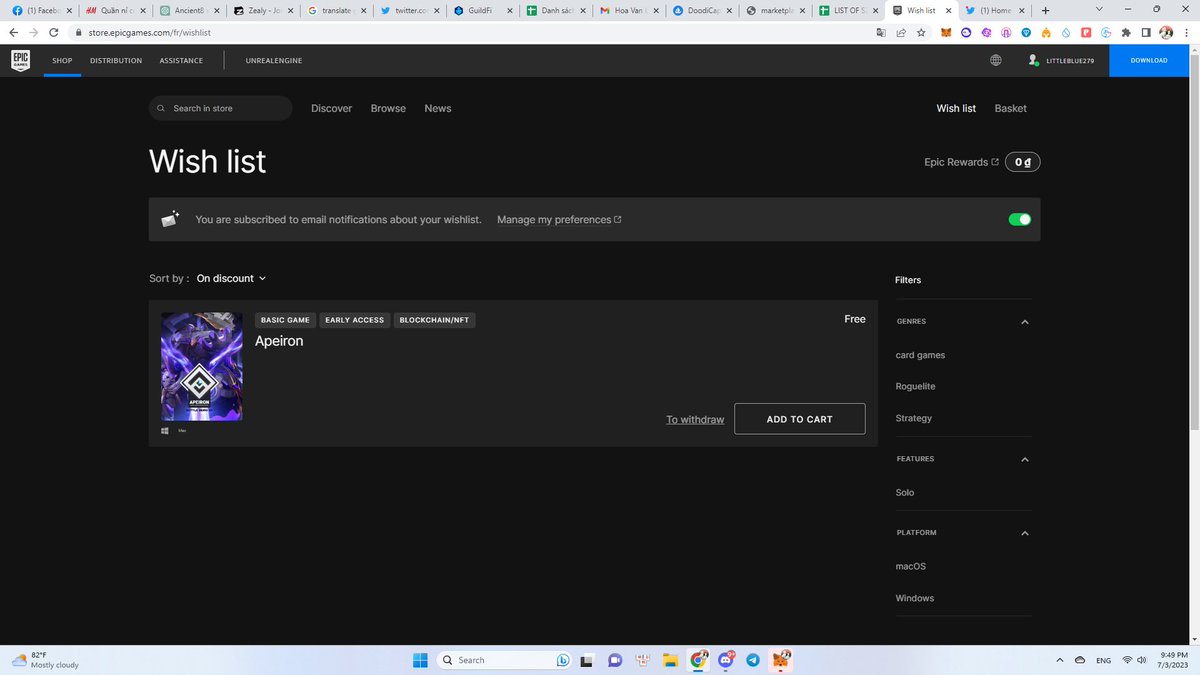The image size is (1200, 675).
Task: Open the MetaMask fox extension in Chrome toolbar
Action: click(946, 32)
